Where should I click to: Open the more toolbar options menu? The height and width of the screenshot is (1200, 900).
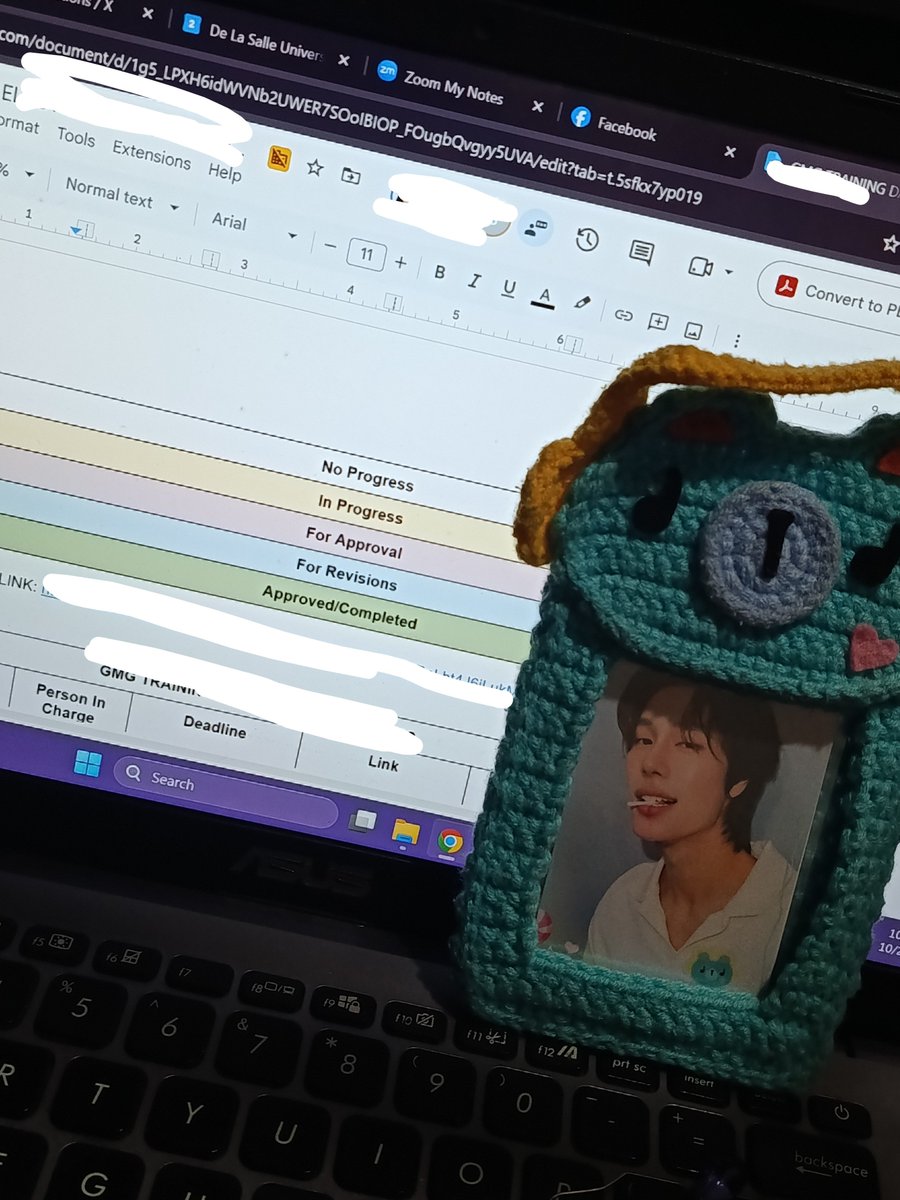[737, 341]
